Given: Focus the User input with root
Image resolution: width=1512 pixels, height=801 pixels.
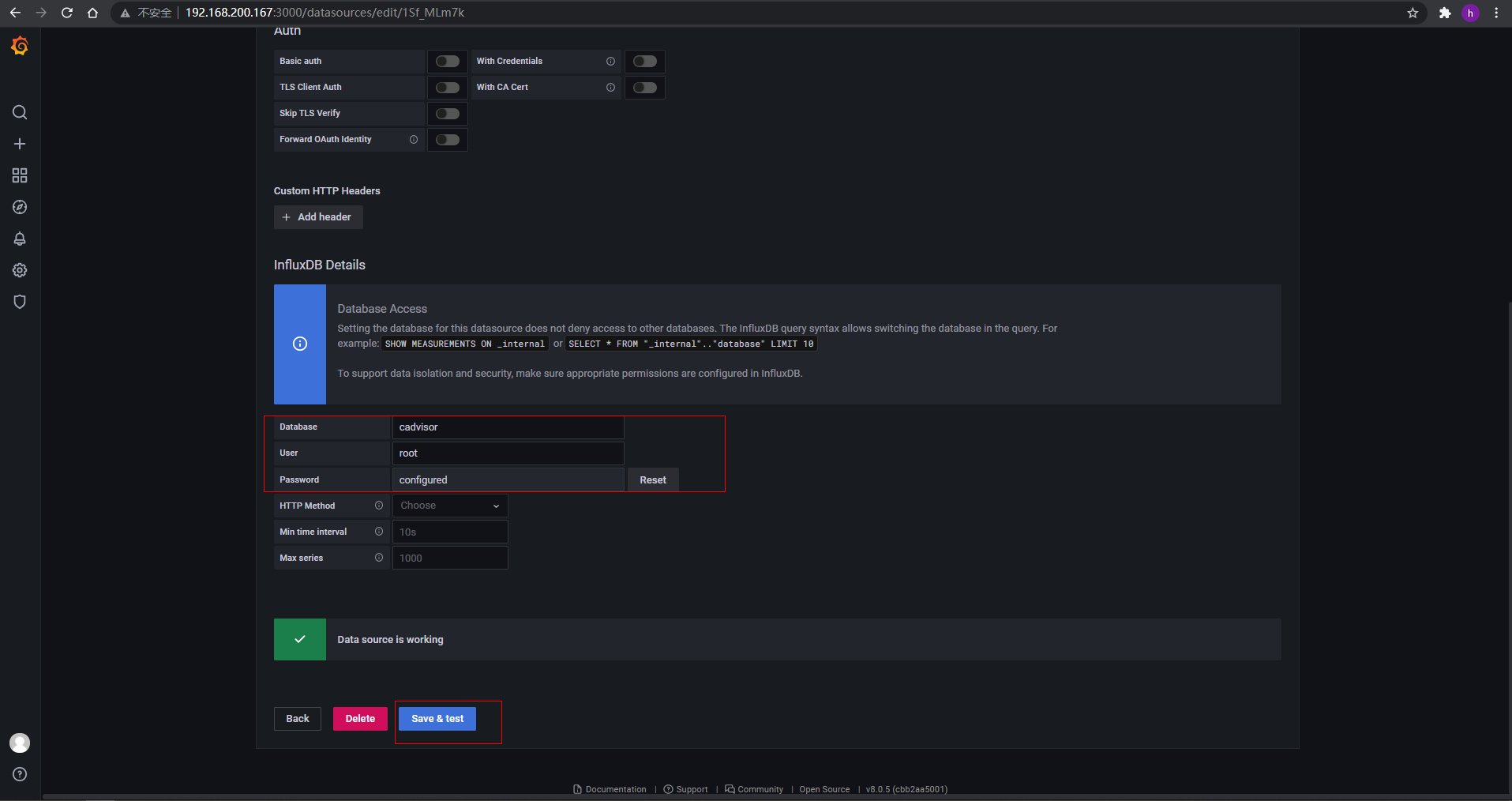Looking at the screenshot, I should click(508, 453).
